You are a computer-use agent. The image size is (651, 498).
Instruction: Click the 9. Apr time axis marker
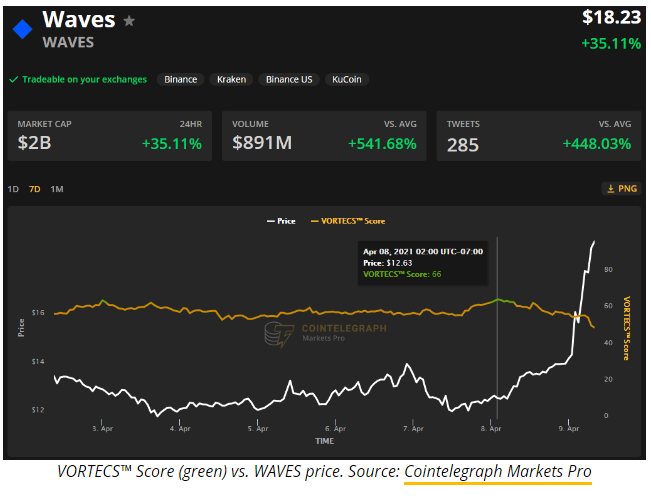click(569, 428)
